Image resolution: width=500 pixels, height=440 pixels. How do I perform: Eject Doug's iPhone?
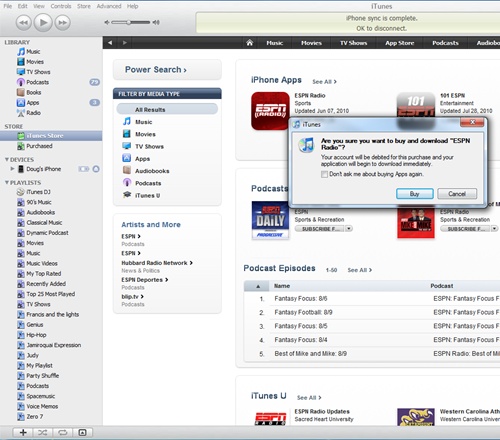pos(96,169)
